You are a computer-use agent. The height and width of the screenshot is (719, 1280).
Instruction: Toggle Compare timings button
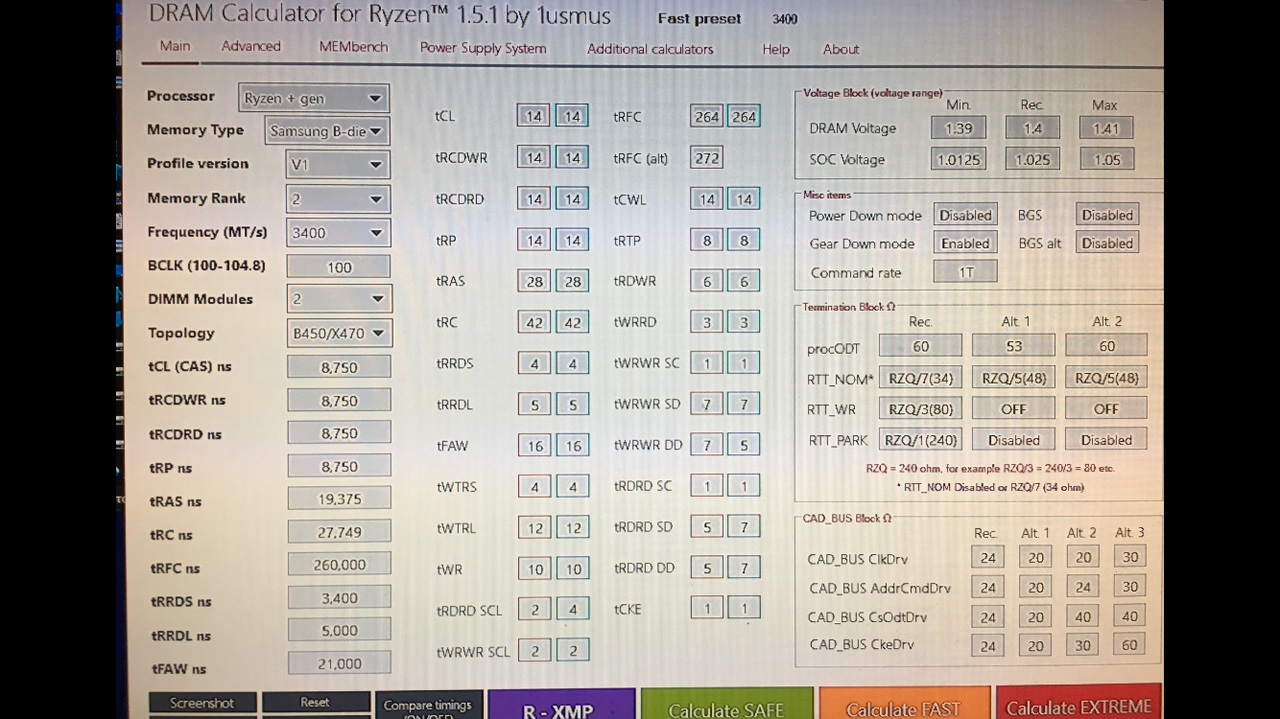(x=429, y=706)
